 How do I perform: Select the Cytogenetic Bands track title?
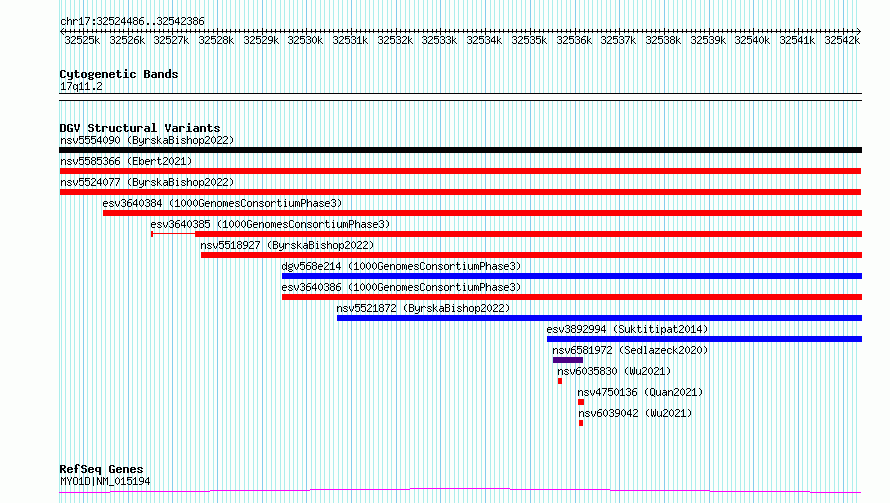119,74
